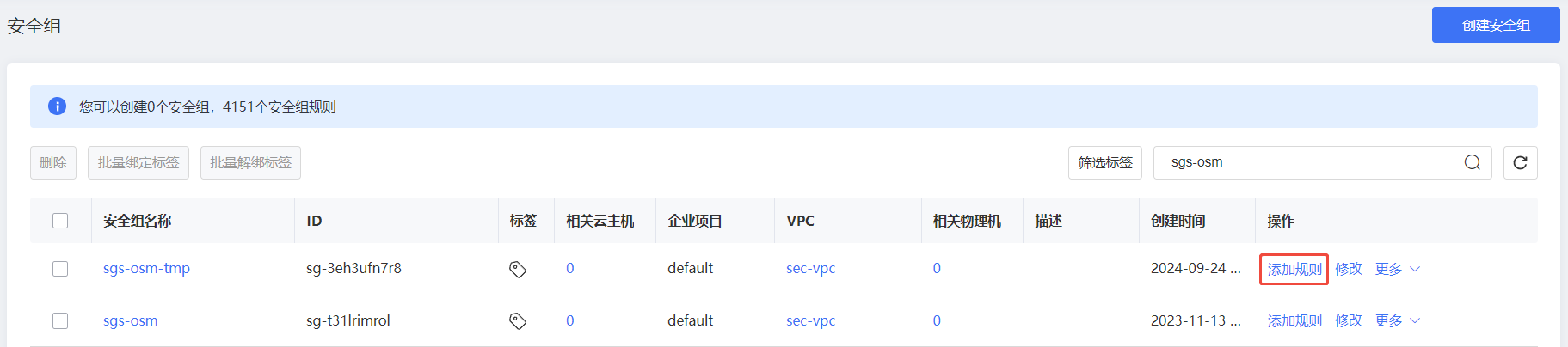This screenshot has width=1568, height=347.
Task: Check the sgs-osm row checkbox
Action: pyautogui.click(x=60, y=320)
